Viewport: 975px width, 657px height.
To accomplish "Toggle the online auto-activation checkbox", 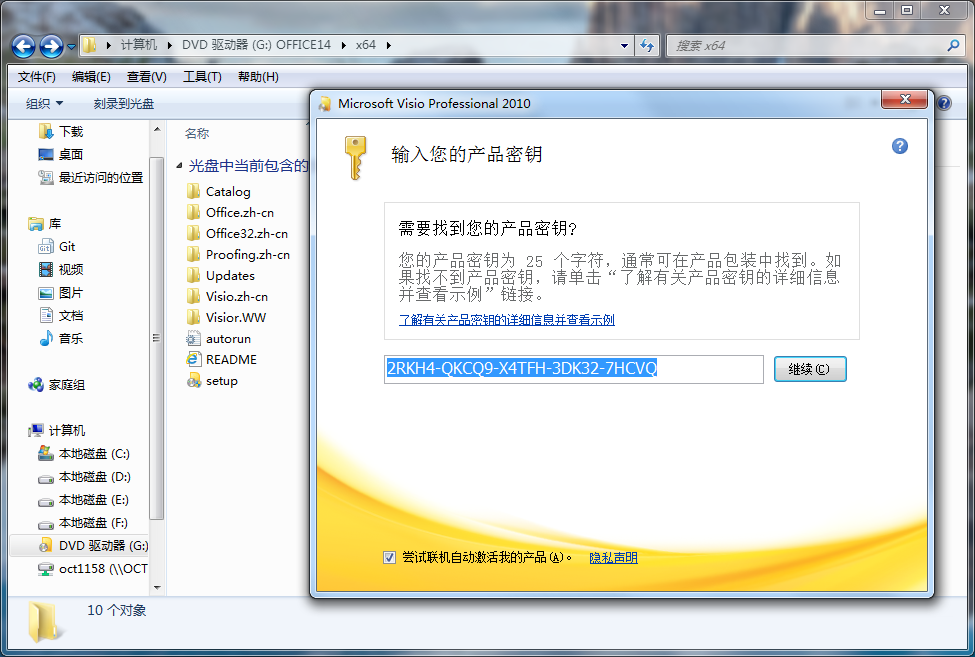I will pyautogui.click(x=390, y=558).
